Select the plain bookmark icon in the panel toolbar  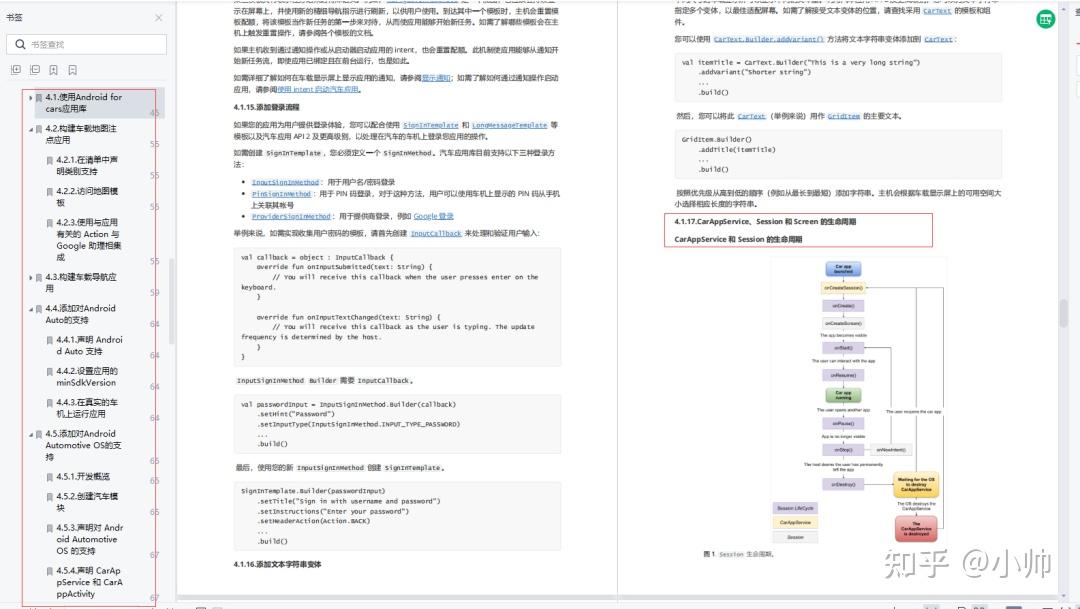[x=72, y=70]
